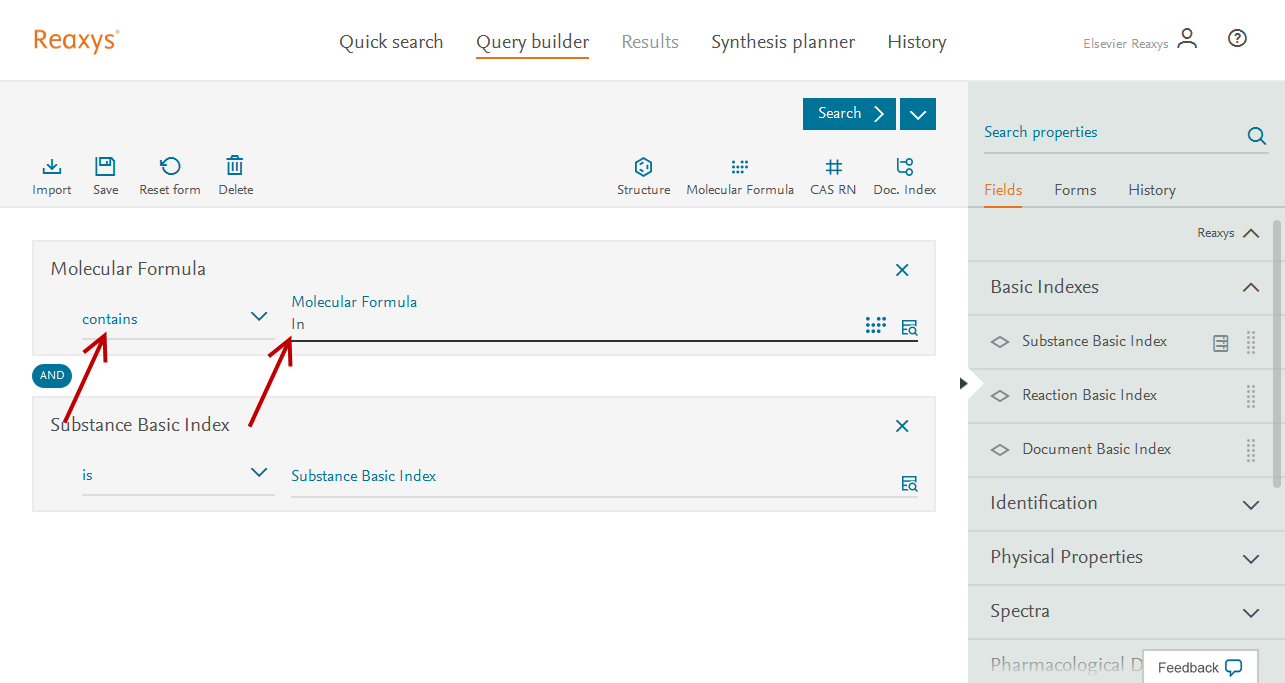Remove the Molecular Formula query field
Screen dimensions: 1285x683
pyautogui.click(x=902, y=270)
